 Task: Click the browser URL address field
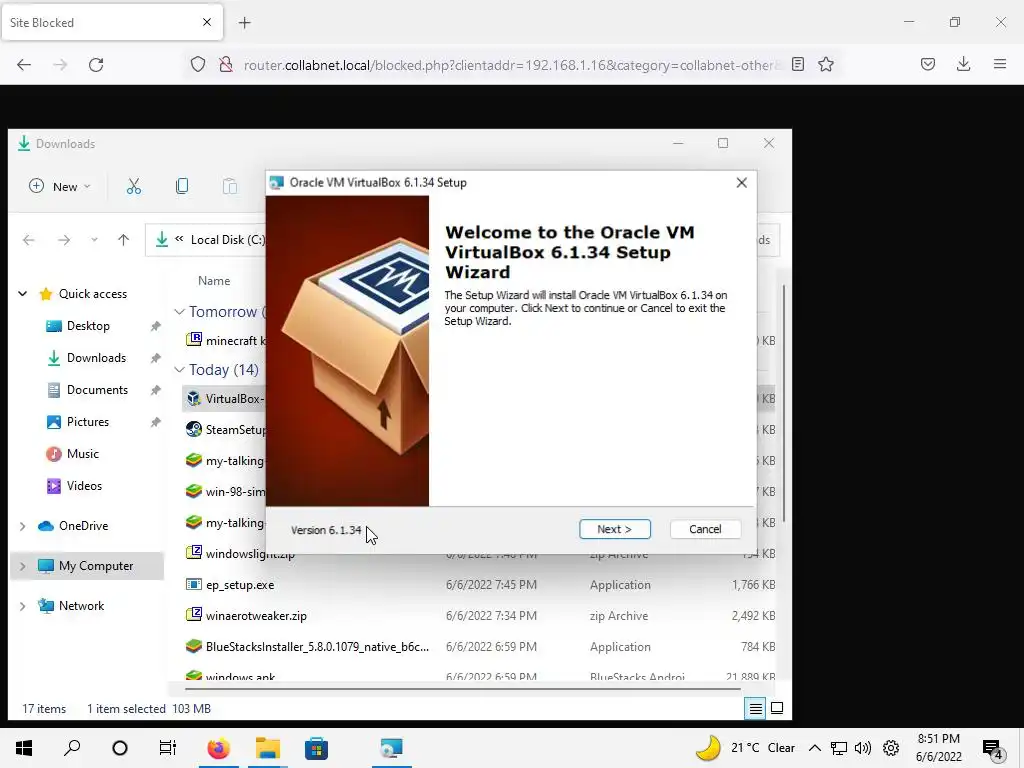point(511,65)
